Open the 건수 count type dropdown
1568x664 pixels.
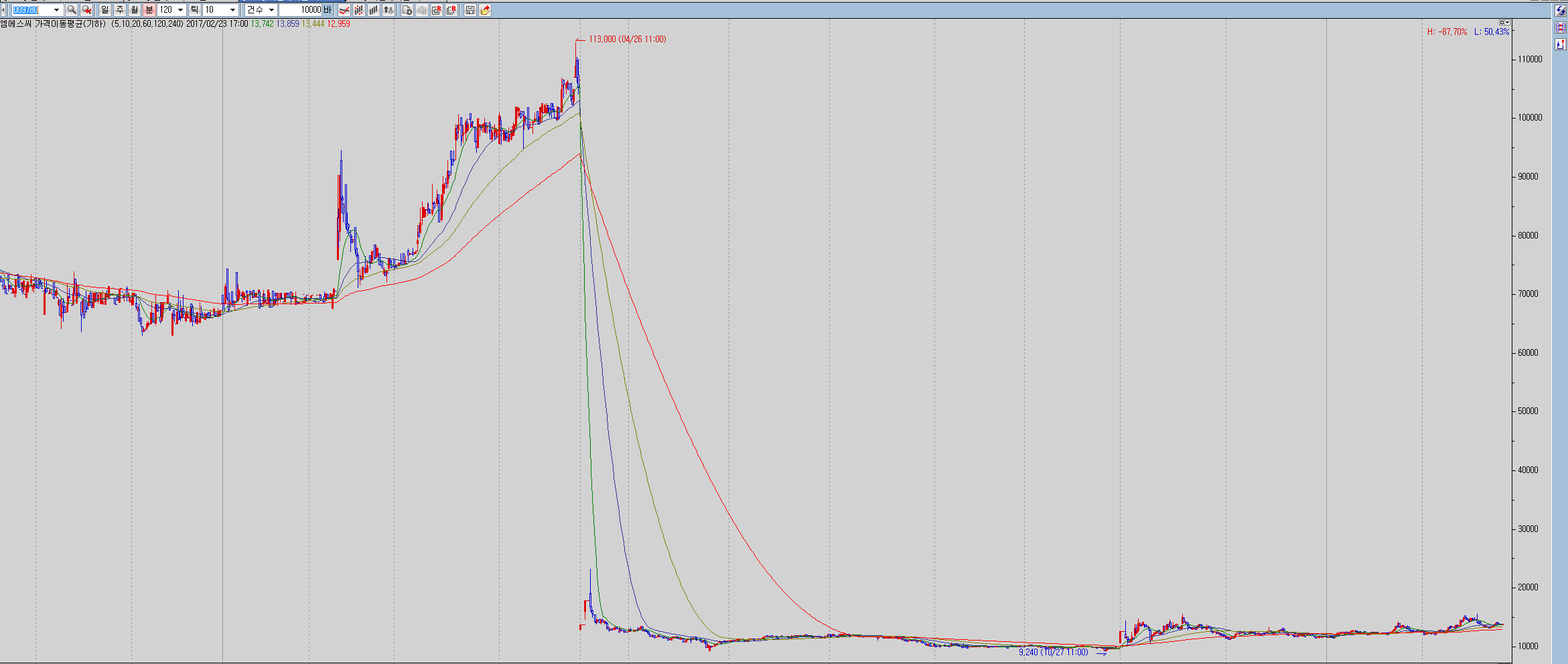click(x=271, y=10)
